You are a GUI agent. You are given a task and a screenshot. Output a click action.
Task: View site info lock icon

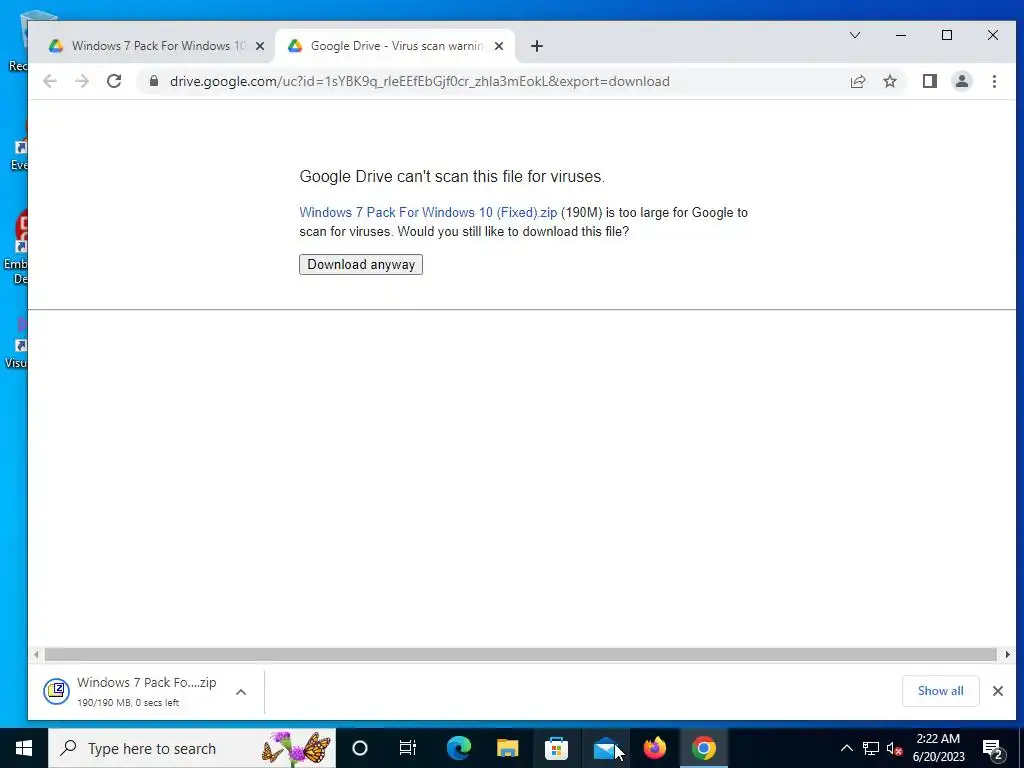pyautogui.click(x=153, y=81)
